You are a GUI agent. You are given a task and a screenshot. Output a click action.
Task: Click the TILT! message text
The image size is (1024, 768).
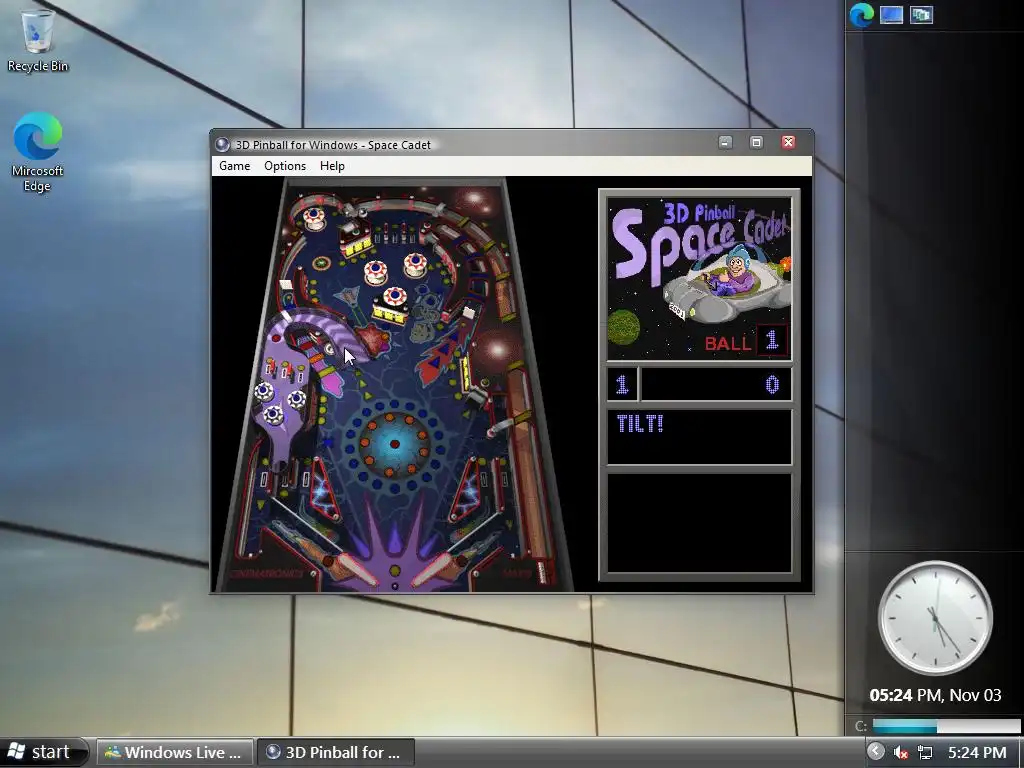(640, 424)
